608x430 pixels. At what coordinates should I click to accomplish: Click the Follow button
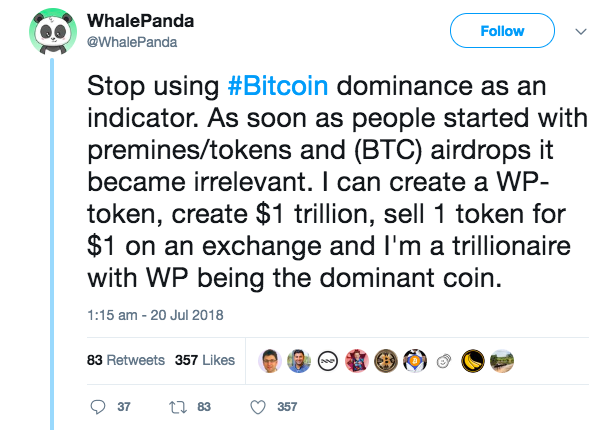502,31
